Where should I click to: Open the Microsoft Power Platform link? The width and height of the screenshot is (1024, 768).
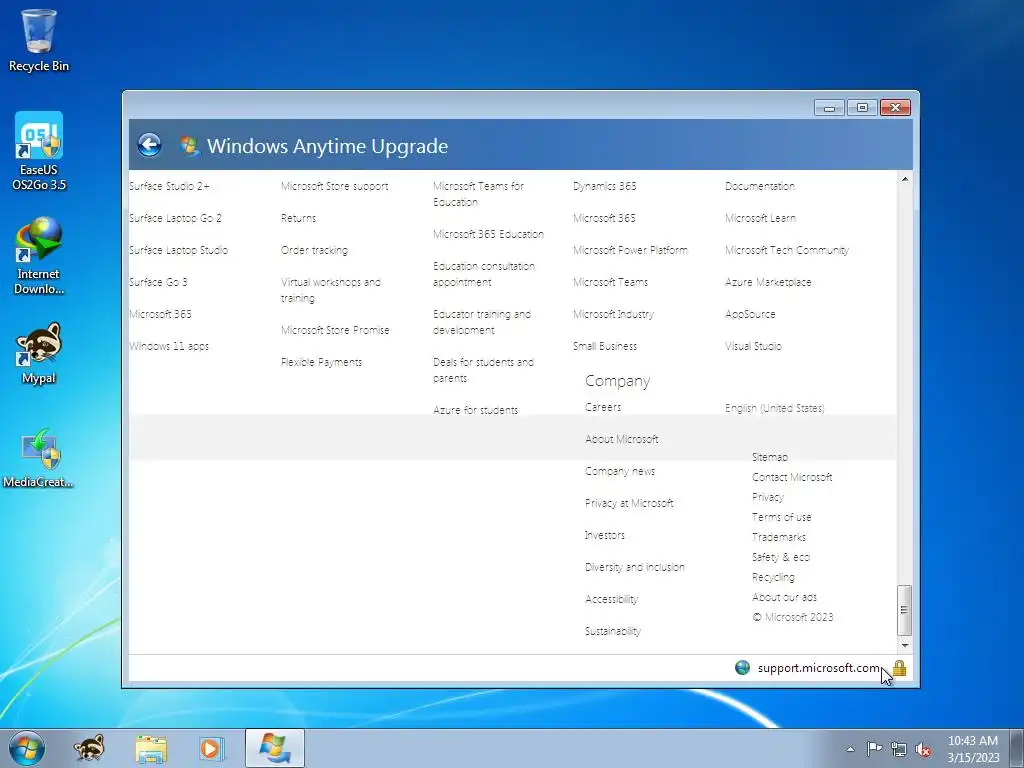click(x=630, y=250)
